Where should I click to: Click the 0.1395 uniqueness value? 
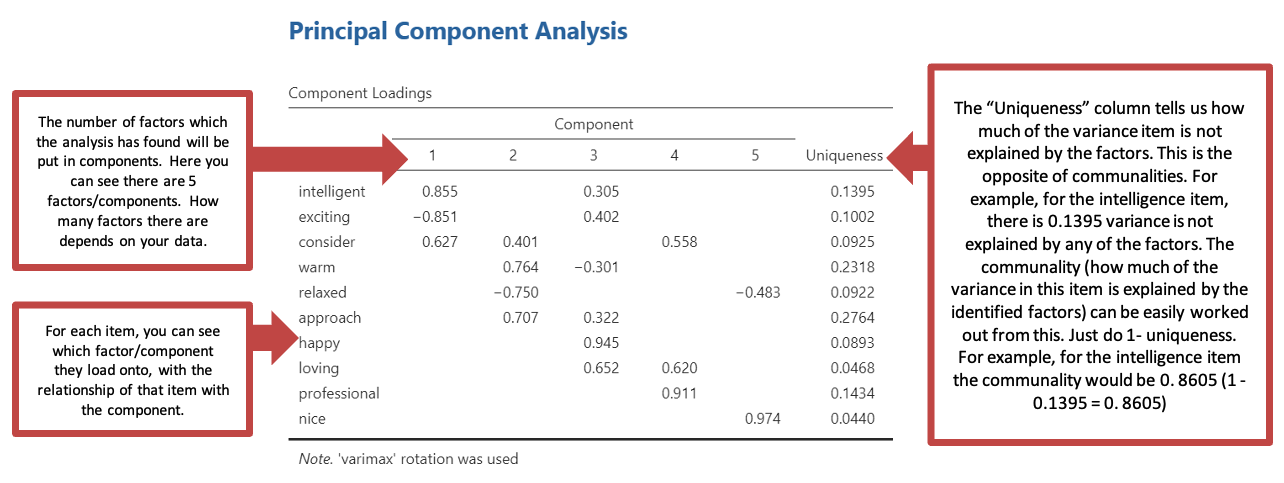[x=852, y=191]
